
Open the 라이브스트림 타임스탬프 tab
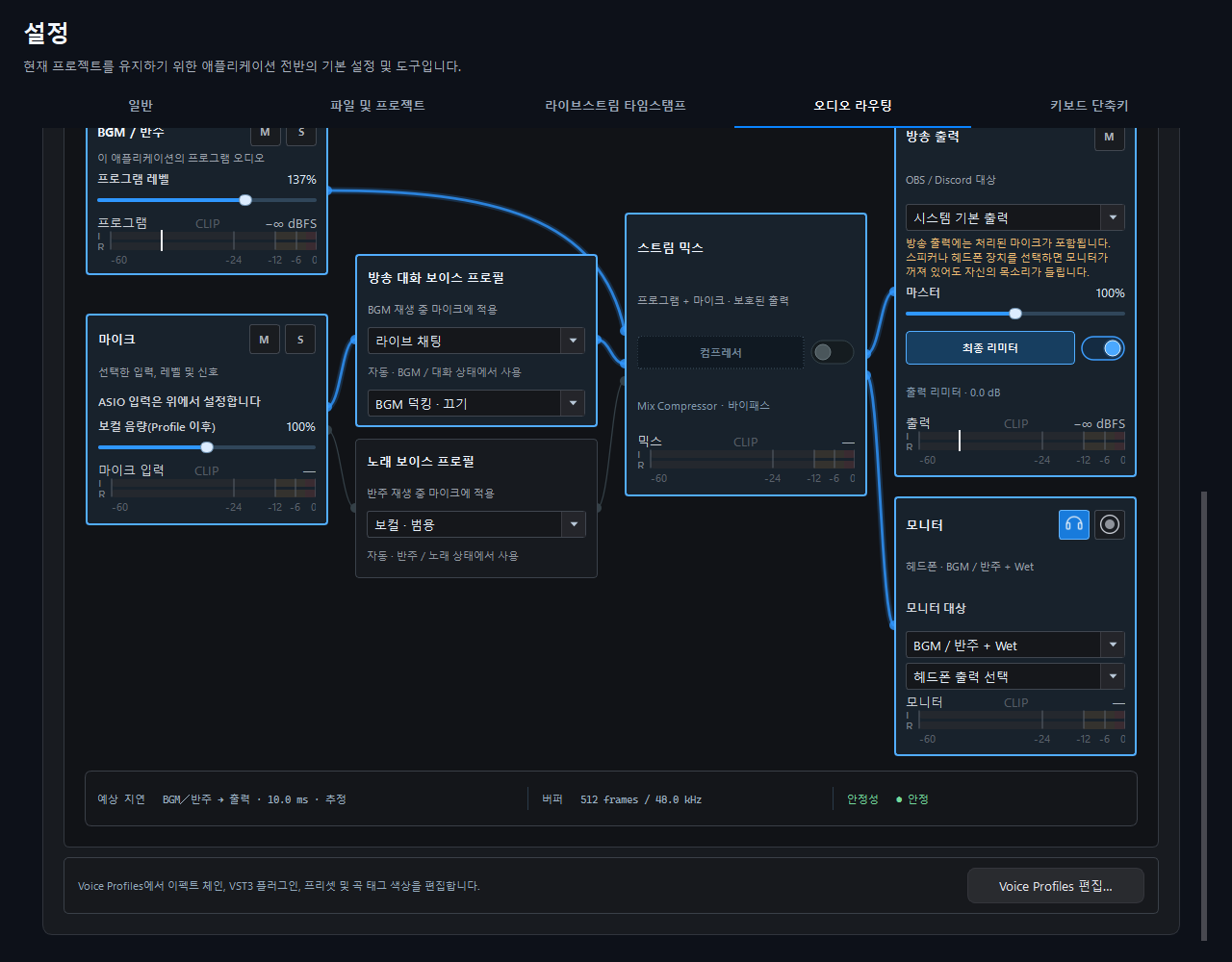[x=615, y=105]
